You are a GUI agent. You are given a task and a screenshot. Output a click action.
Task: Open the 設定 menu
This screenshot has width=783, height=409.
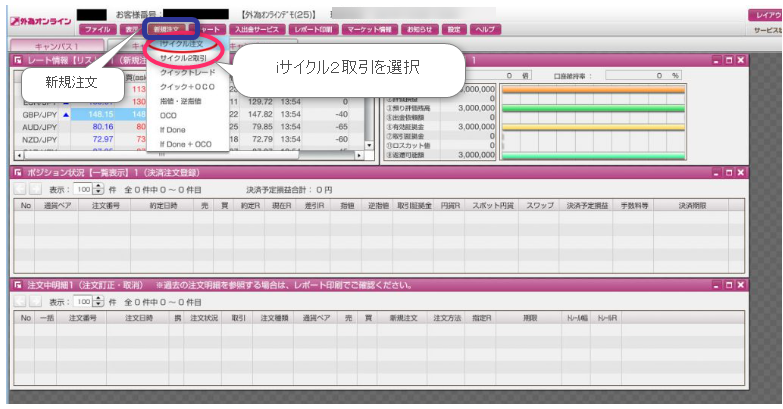pyautogui.click(x=454, y=30)
